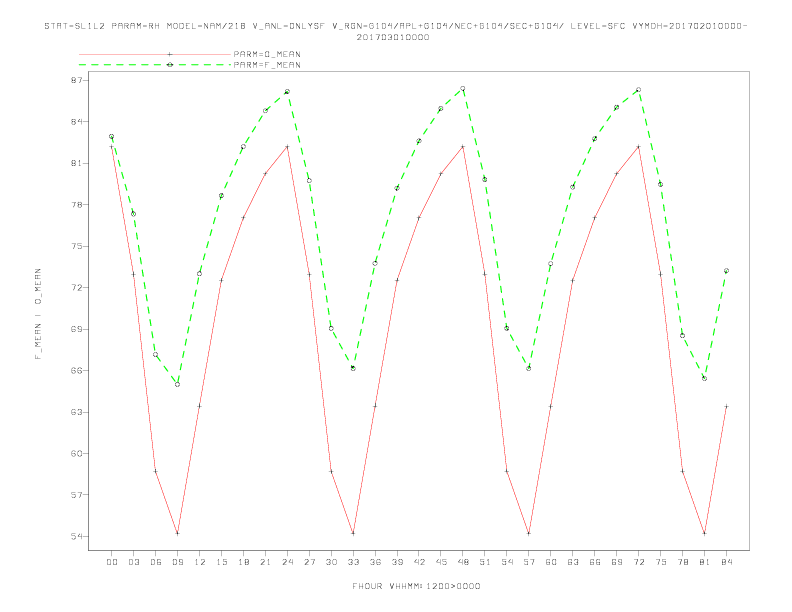Click x-axis tick label 00

coord(112,562)
